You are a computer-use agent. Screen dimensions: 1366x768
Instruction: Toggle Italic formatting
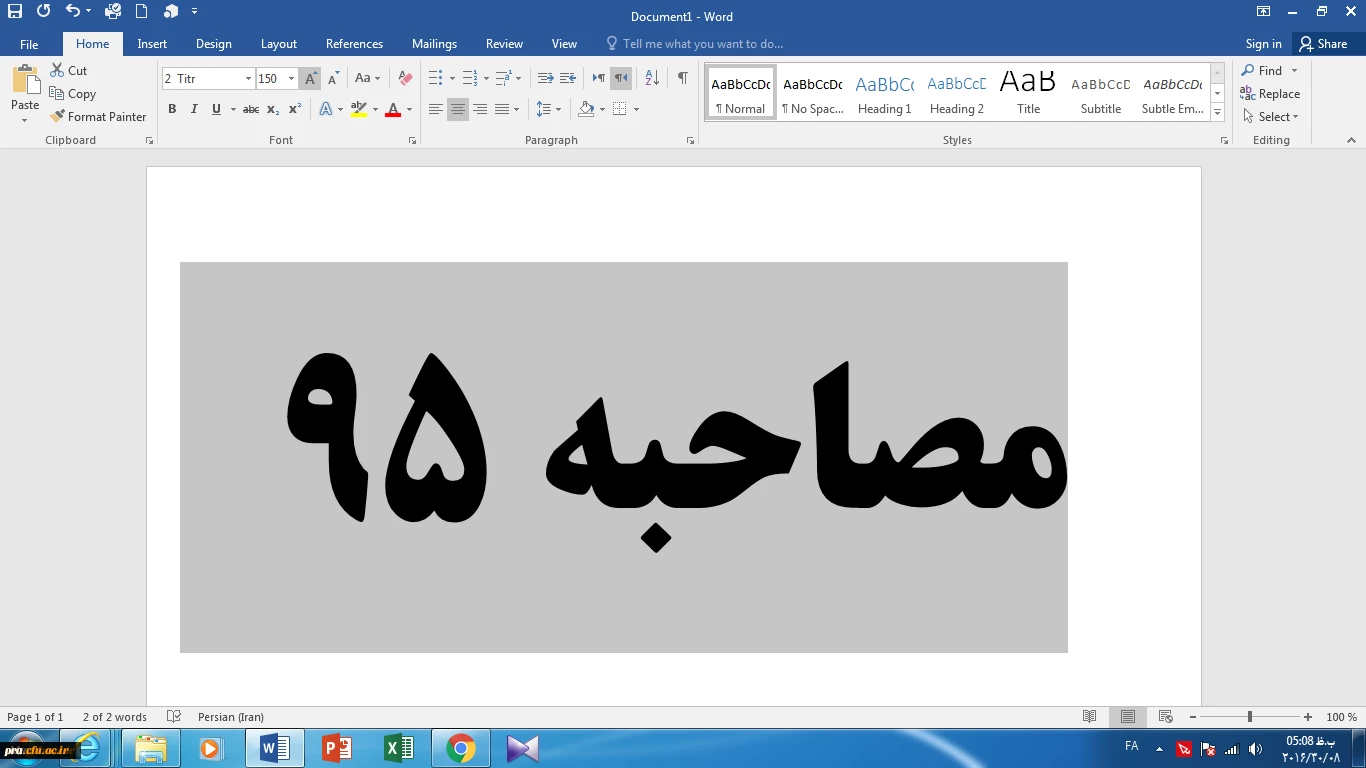(x=194, y=109)
